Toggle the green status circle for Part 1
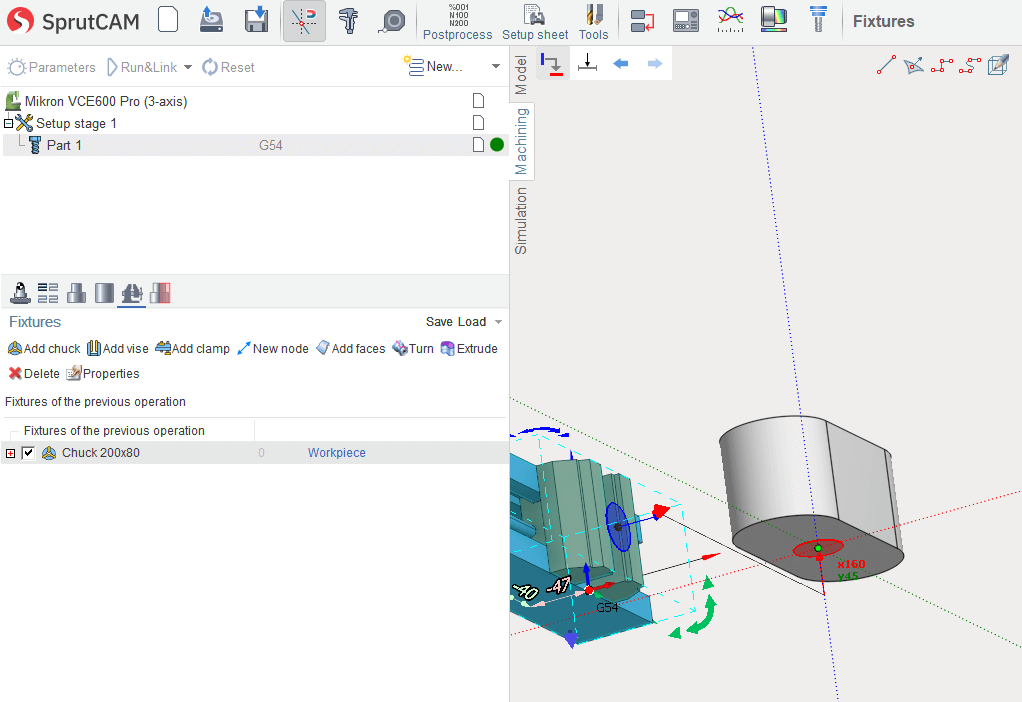The width and height of the screenshot is (1022, 702). [x=497, y=145]
